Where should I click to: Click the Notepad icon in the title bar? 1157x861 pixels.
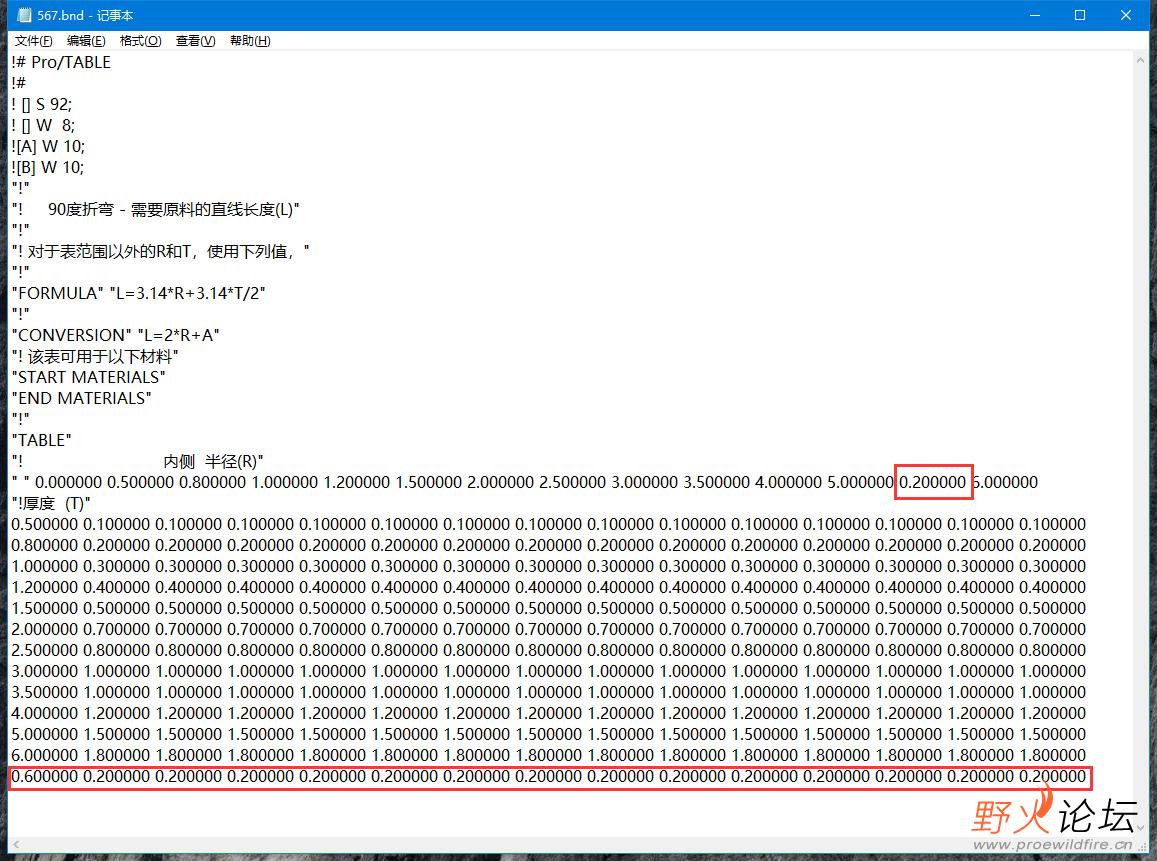click(24, 15)
